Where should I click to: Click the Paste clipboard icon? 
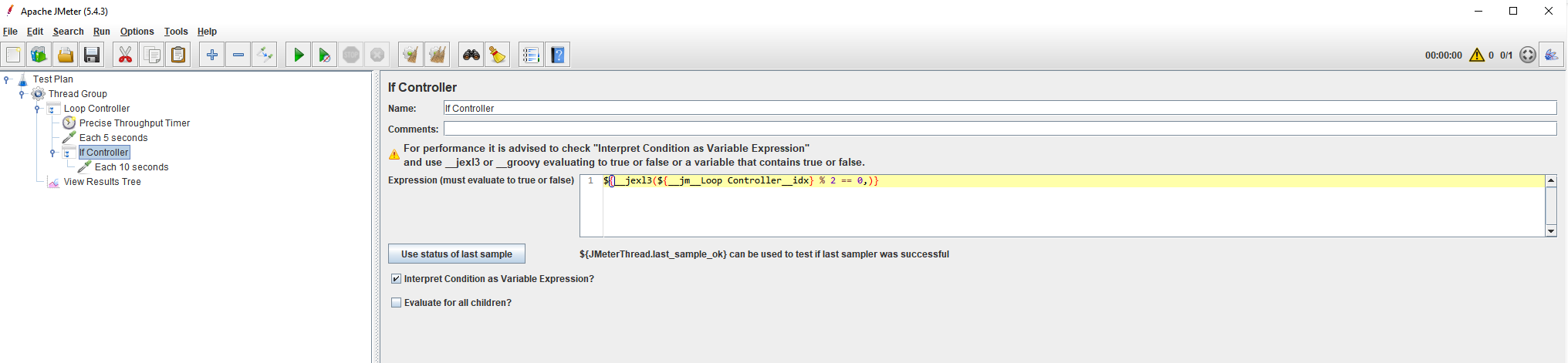click(178, 55)
